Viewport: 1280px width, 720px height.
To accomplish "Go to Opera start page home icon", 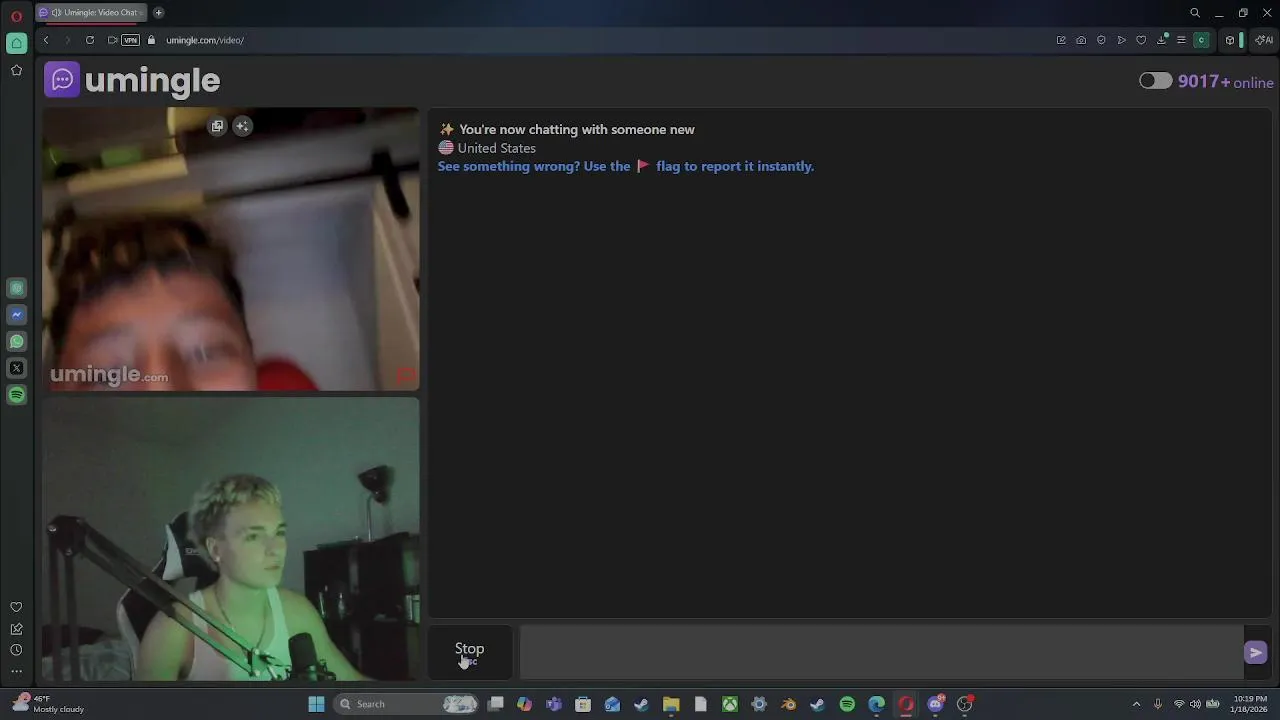I will point(16,43).
